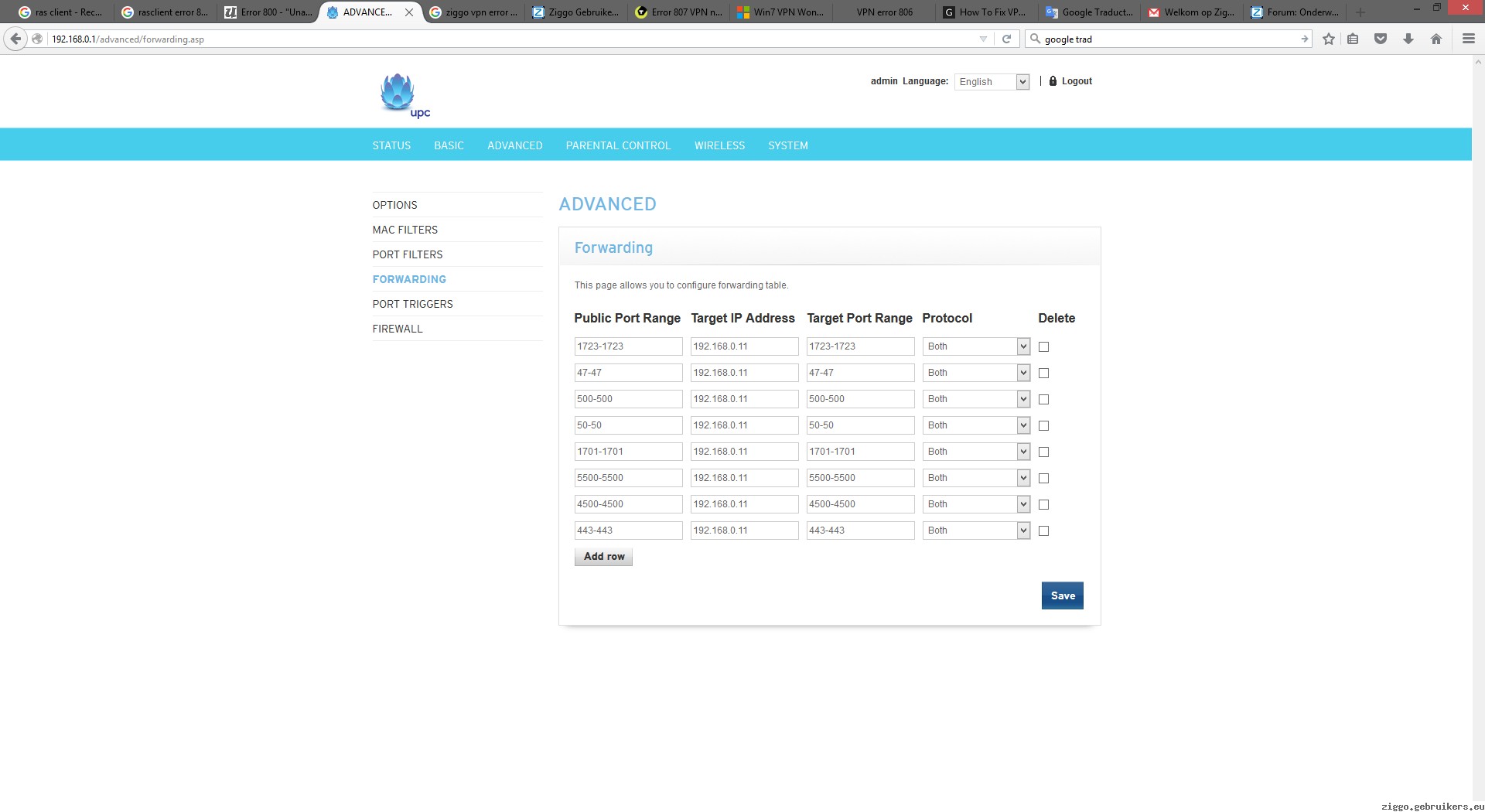The height and width of the screenshot is (812, 1485).
Task: Switch to the VPN error 806 tab
Action: [x=884, y=12]
